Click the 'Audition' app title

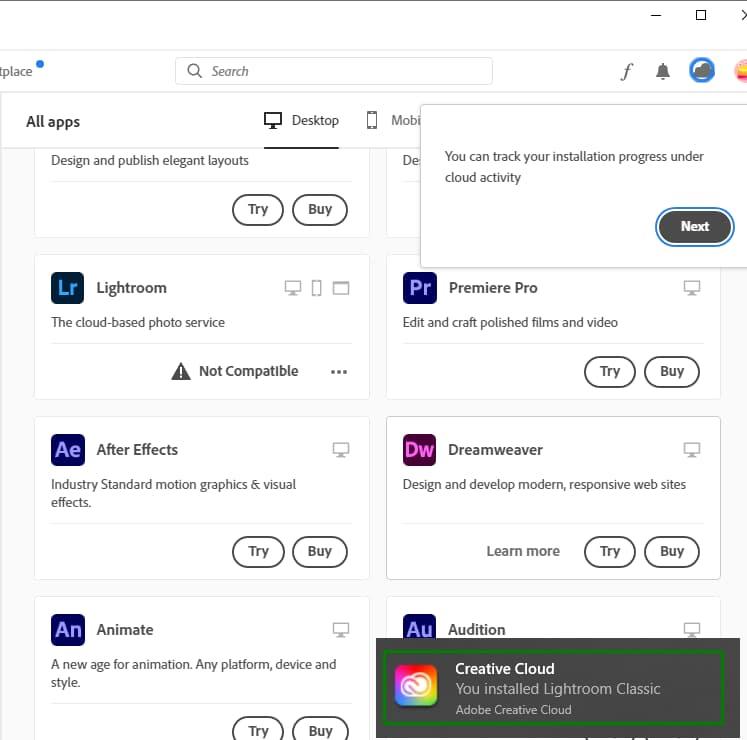pos(476,629)
